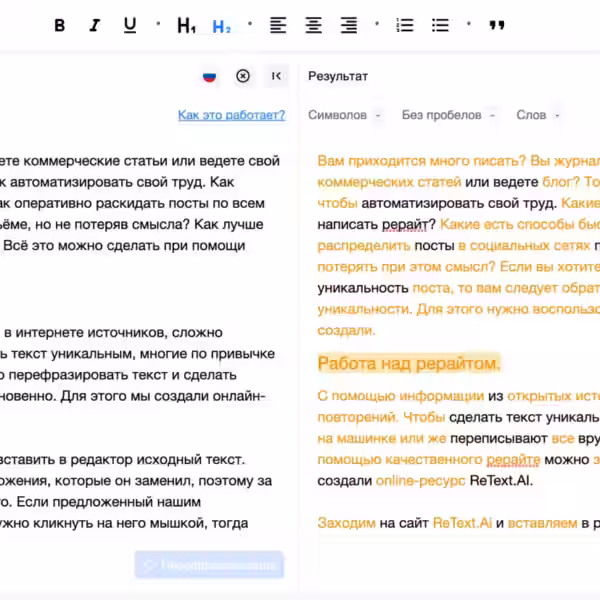The image size is (600, 600).
Task: Center align the text
Action: click(x=313, y=26)
